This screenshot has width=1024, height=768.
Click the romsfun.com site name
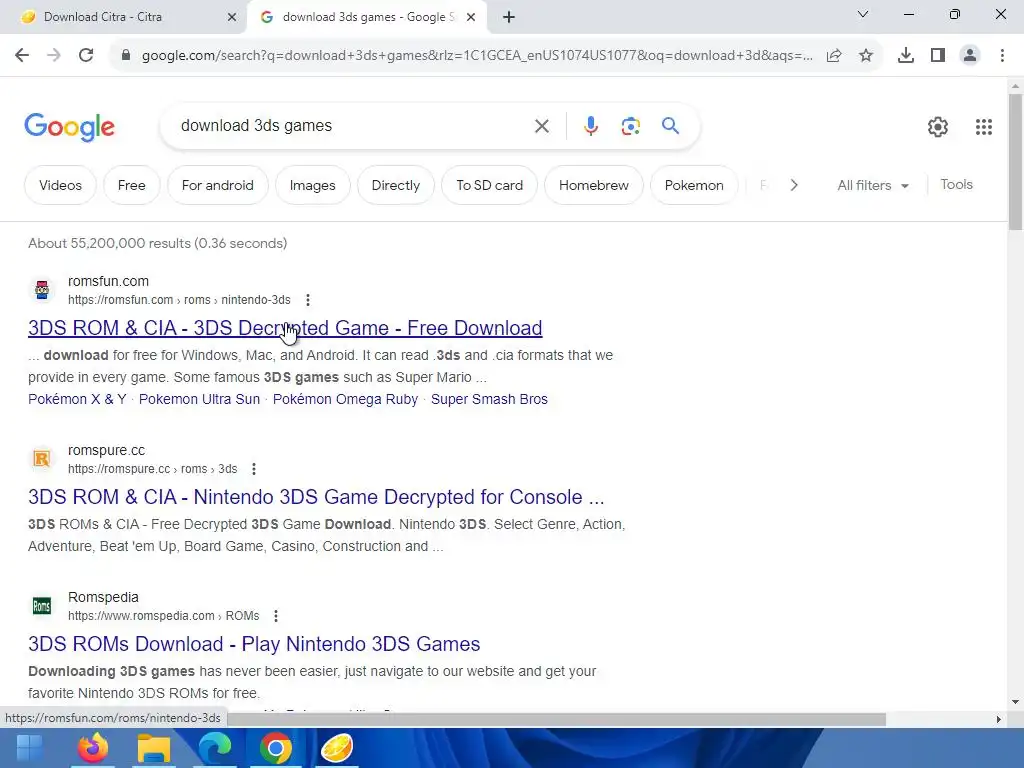tap(108, 281)
